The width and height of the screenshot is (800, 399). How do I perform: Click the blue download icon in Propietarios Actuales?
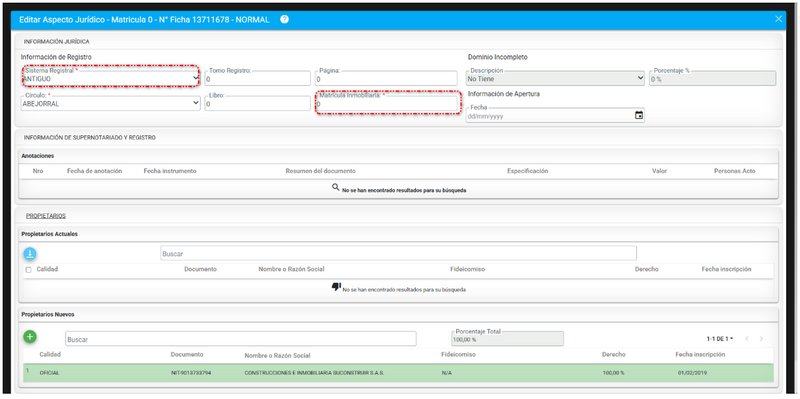pyautogui.click(x=30, y=254)
